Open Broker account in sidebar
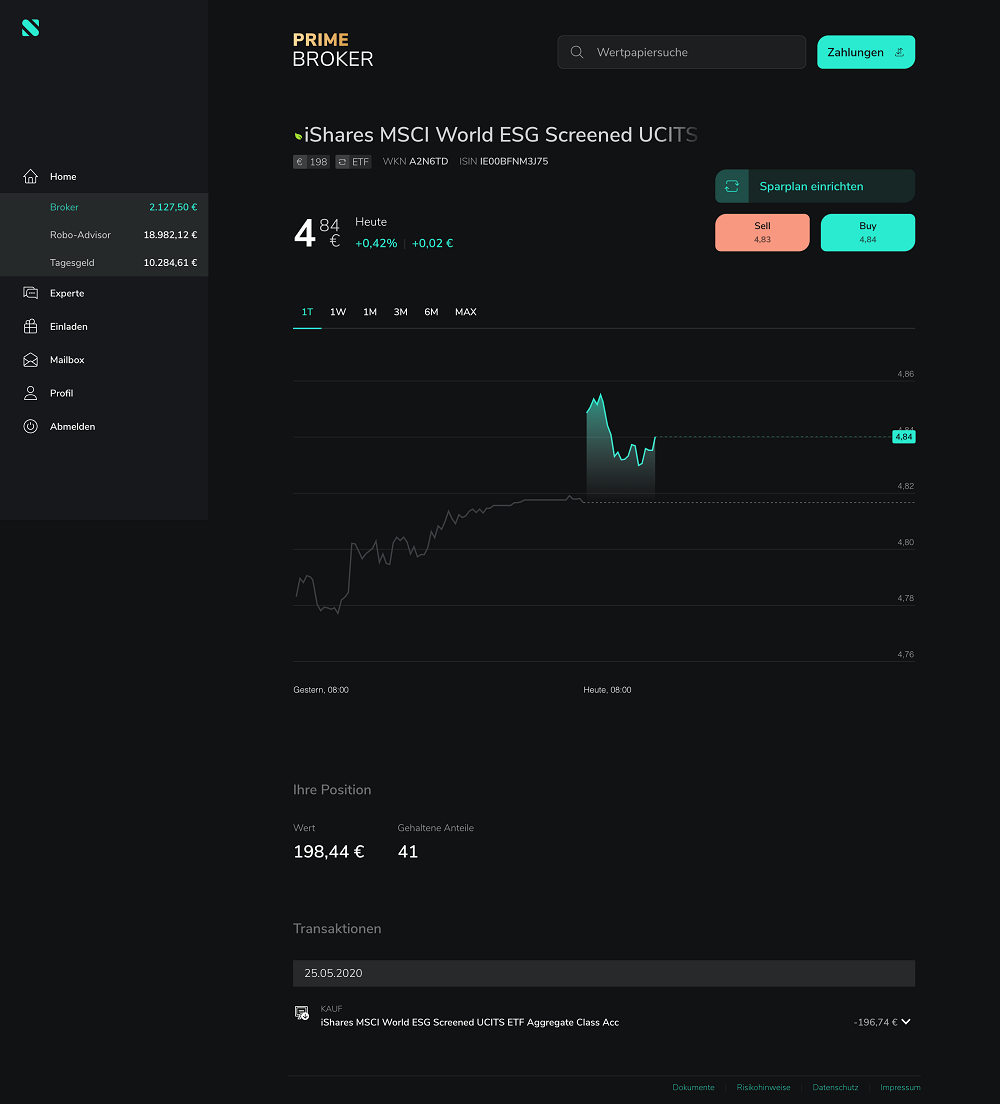This screenshot has height=1104, width=1000. click(x=104, y=207)
